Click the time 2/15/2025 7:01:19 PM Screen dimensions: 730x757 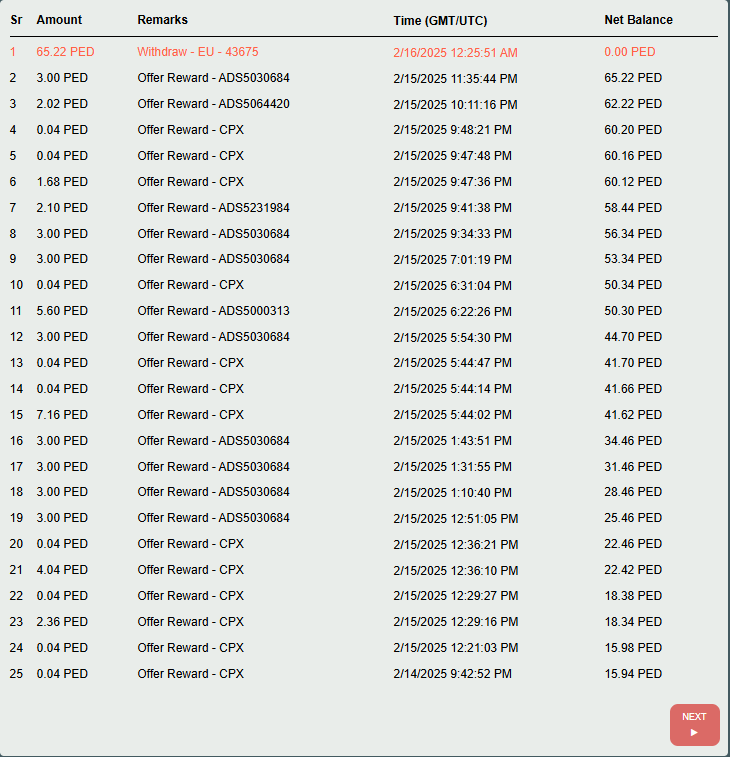(x=452, y=260)
